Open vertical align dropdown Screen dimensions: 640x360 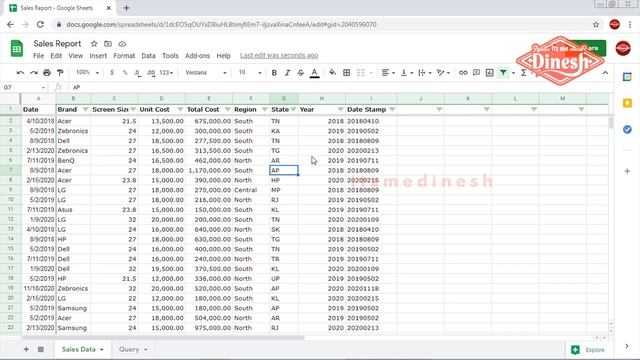tap(407, 73)
